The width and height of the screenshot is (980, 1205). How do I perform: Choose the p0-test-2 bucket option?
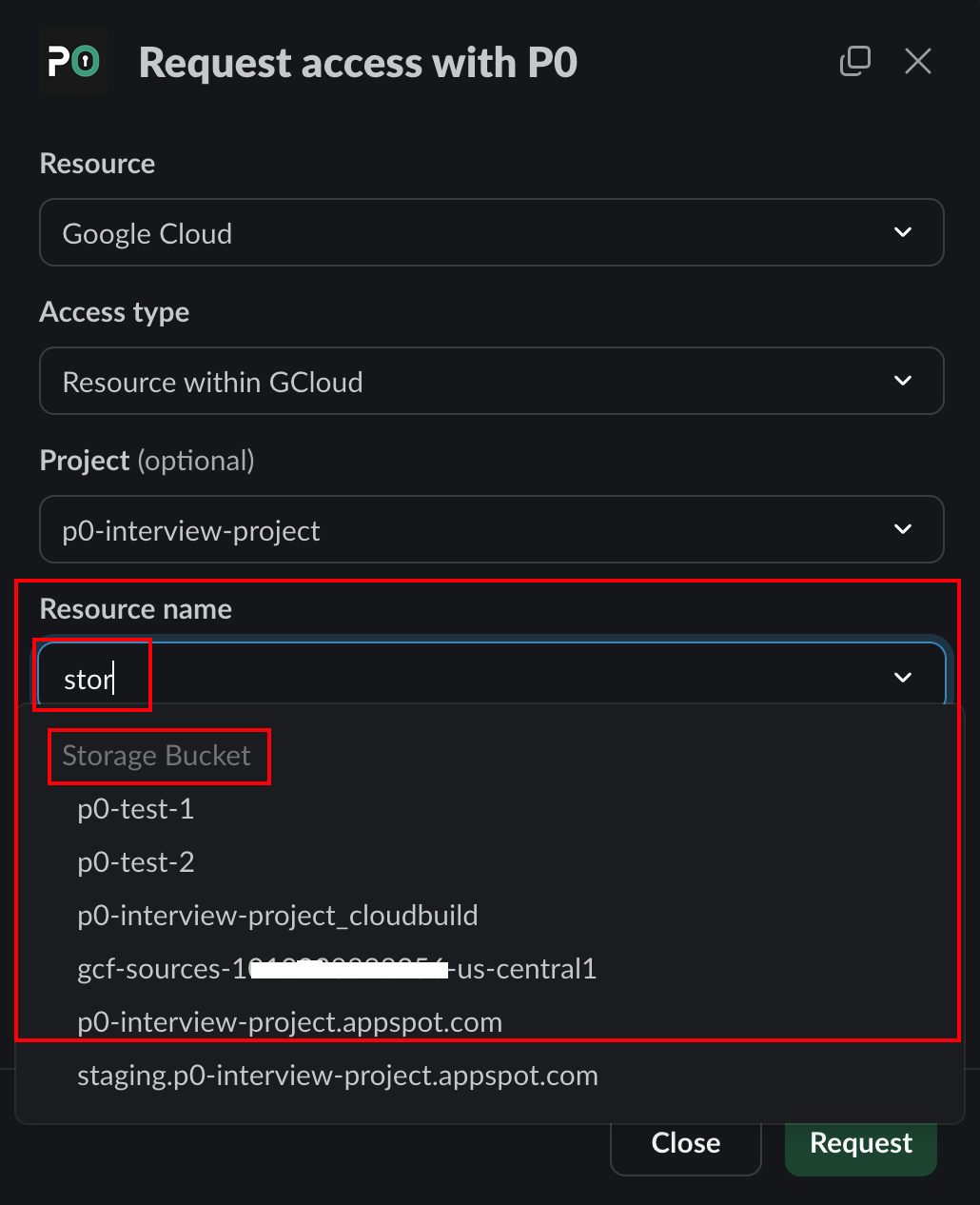click(x=136, y=862)
